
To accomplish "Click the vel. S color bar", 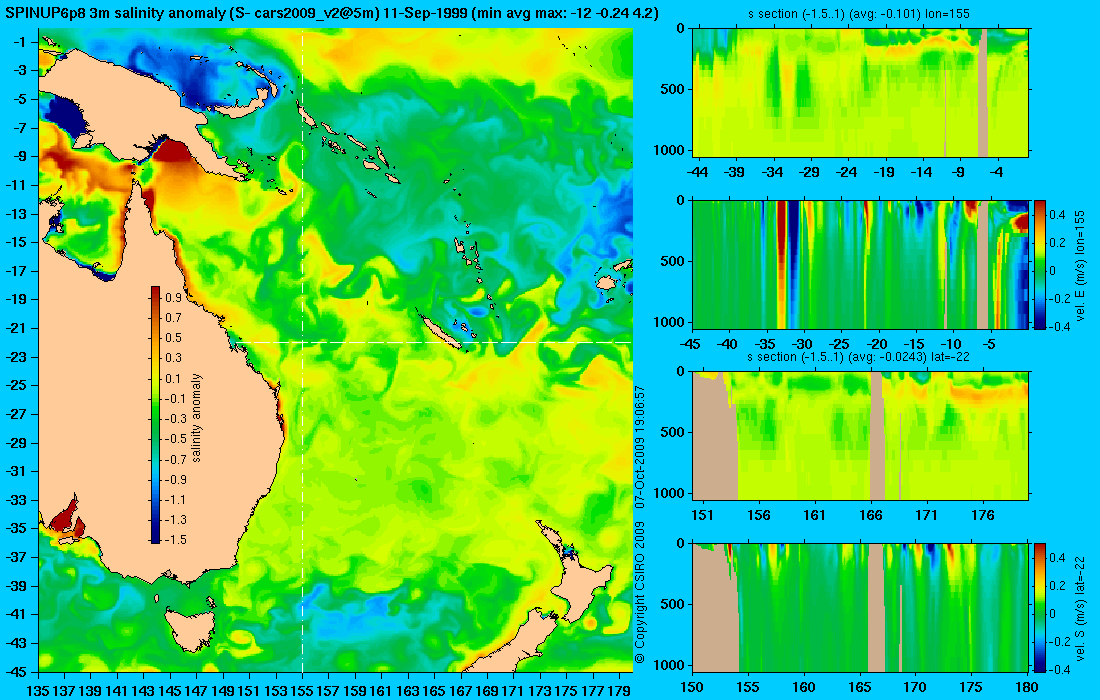I will (1039, 607).
